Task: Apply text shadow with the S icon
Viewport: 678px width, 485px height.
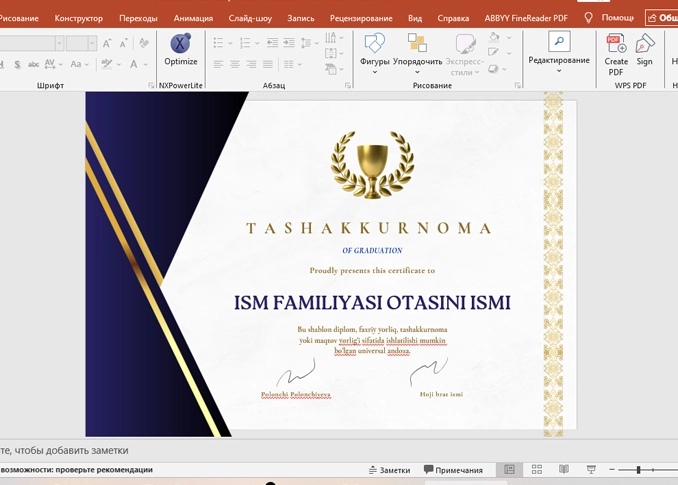Action: [17, 64]
